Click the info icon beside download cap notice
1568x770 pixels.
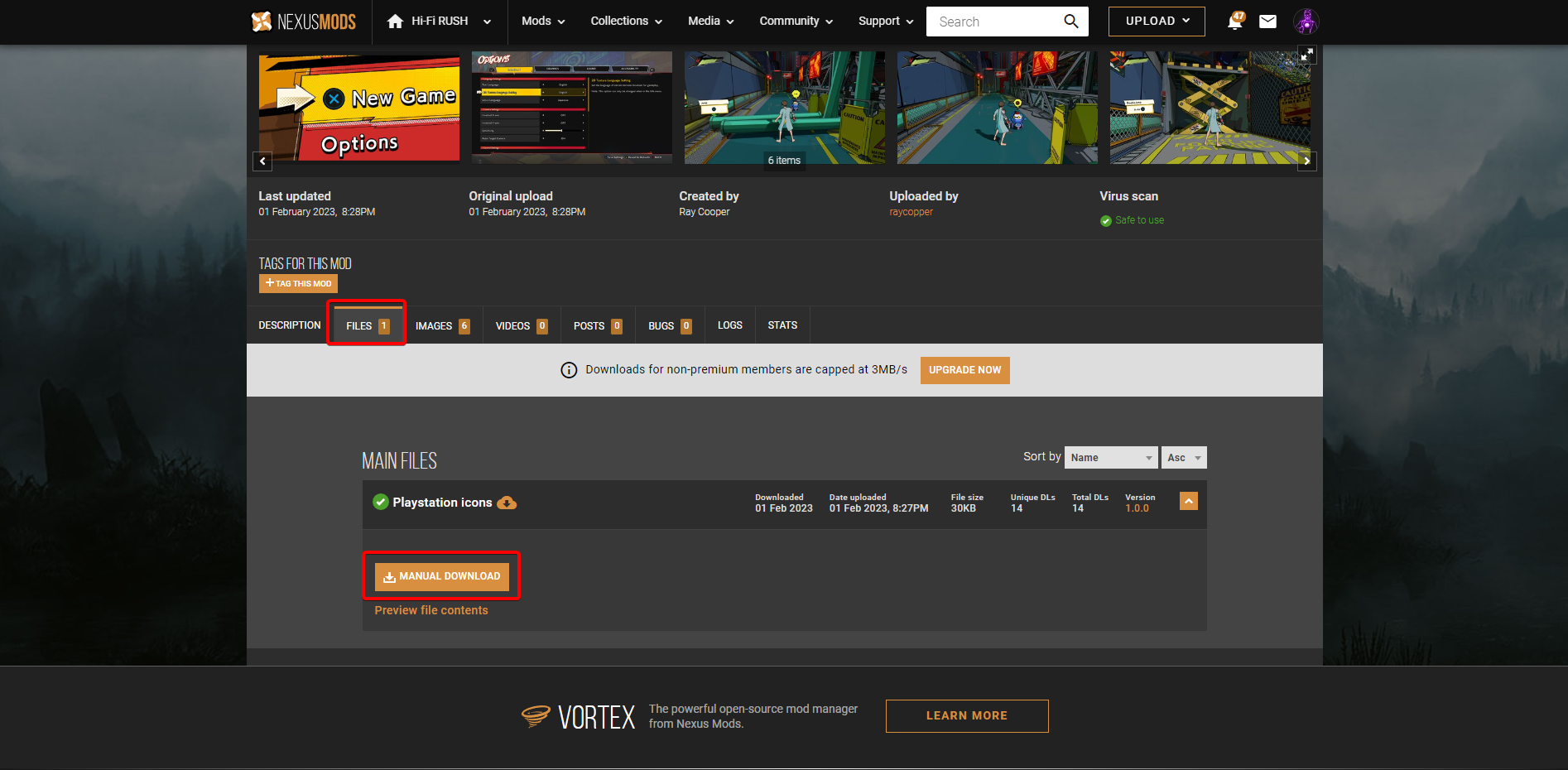pyautogui.click(x=569, y=370)
